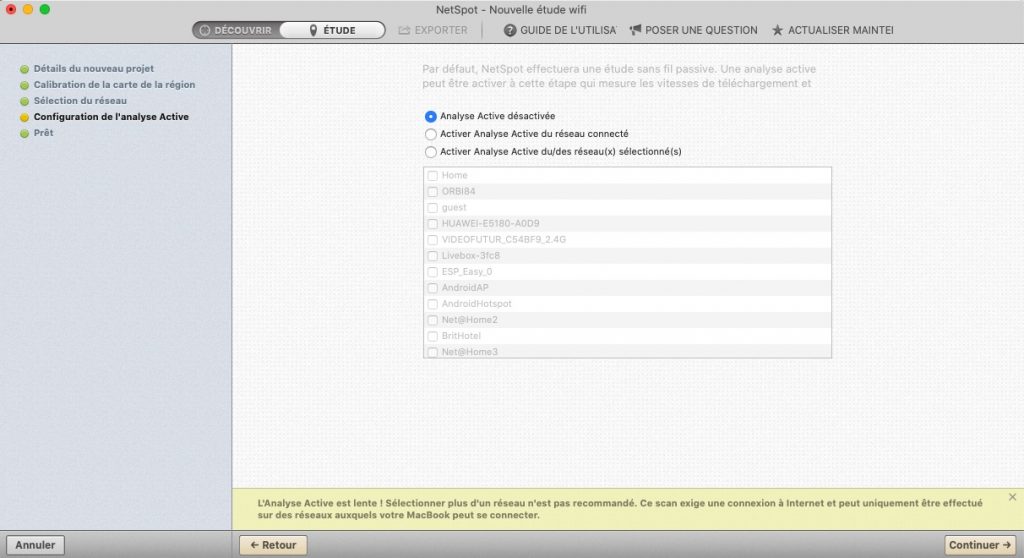
Task: Click the Retour button
Action: [273, 545]
